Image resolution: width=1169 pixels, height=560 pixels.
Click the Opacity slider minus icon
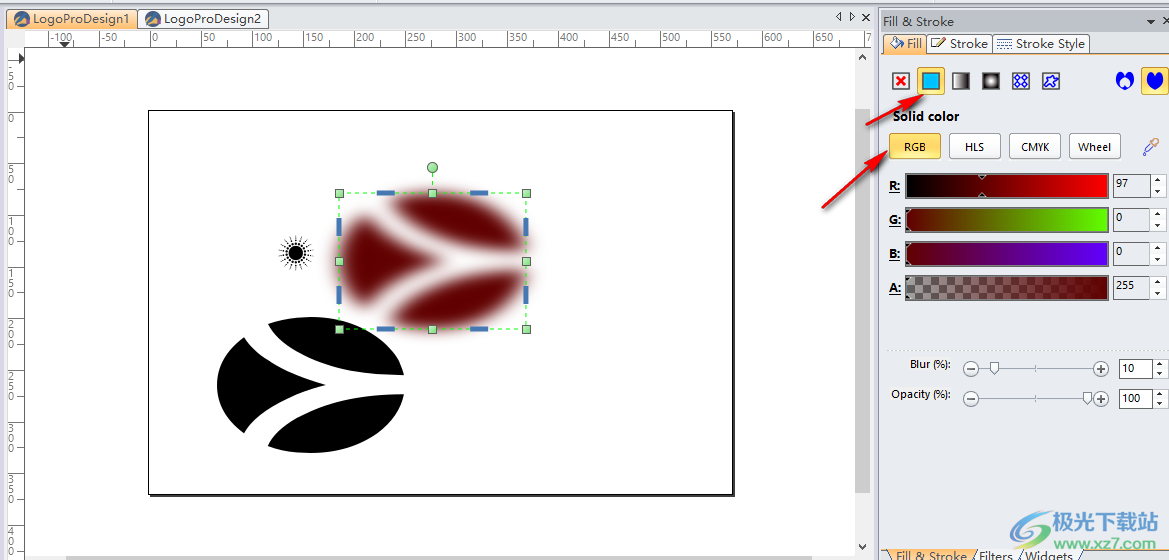(x=971, y=399)
